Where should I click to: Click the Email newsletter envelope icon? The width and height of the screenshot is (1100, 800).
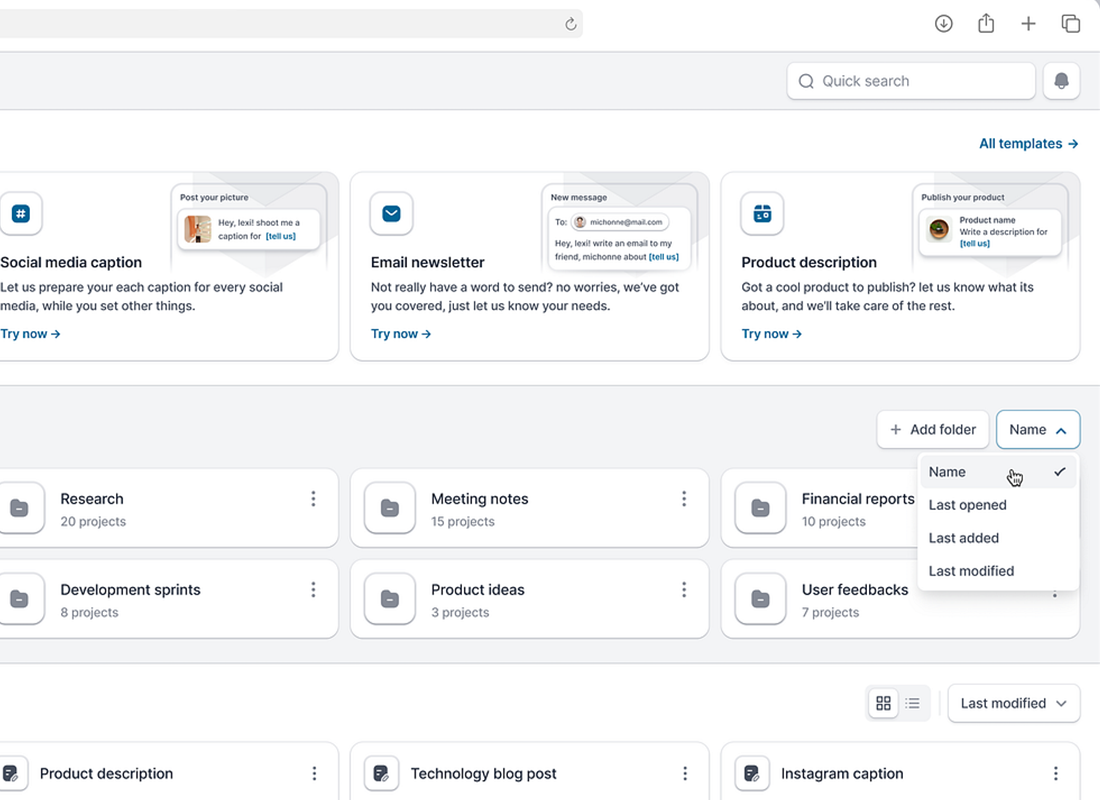(x=391, y=213)
